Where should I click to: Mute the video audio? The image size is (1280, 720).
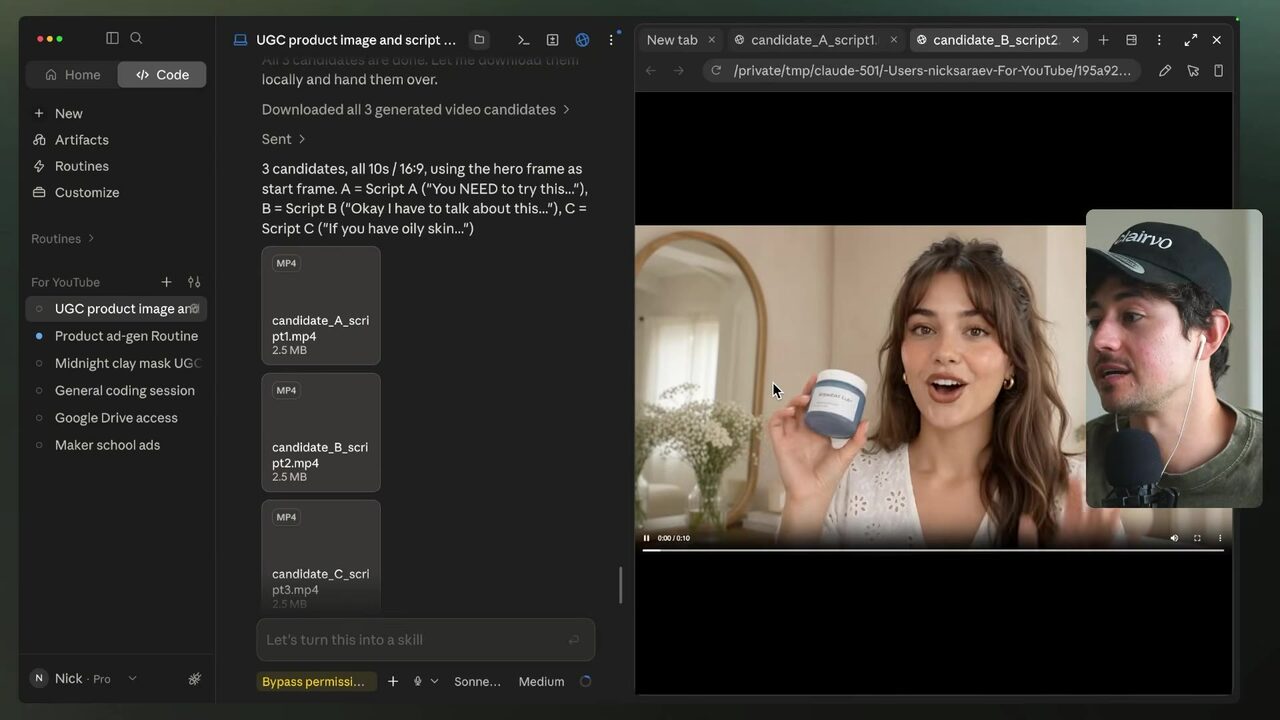(x=1174, y=538)
